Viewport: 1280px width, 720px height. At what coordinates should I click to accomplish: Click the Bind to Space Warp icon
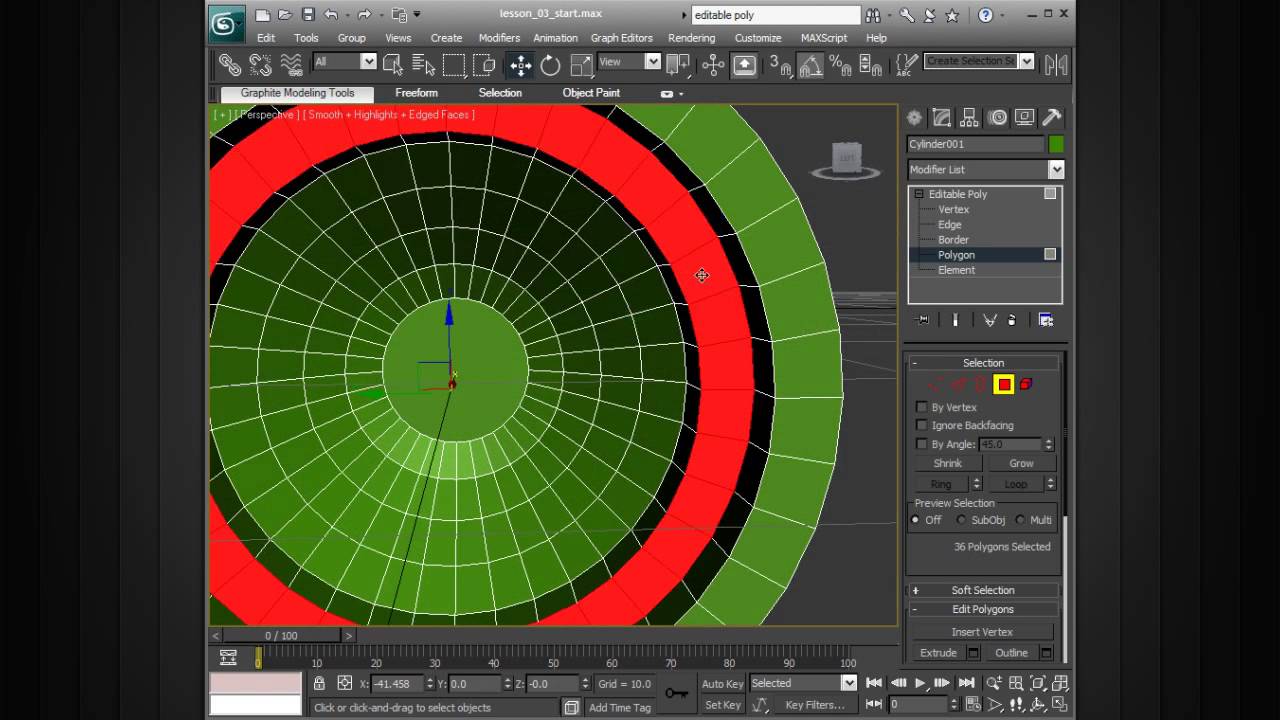291,65
